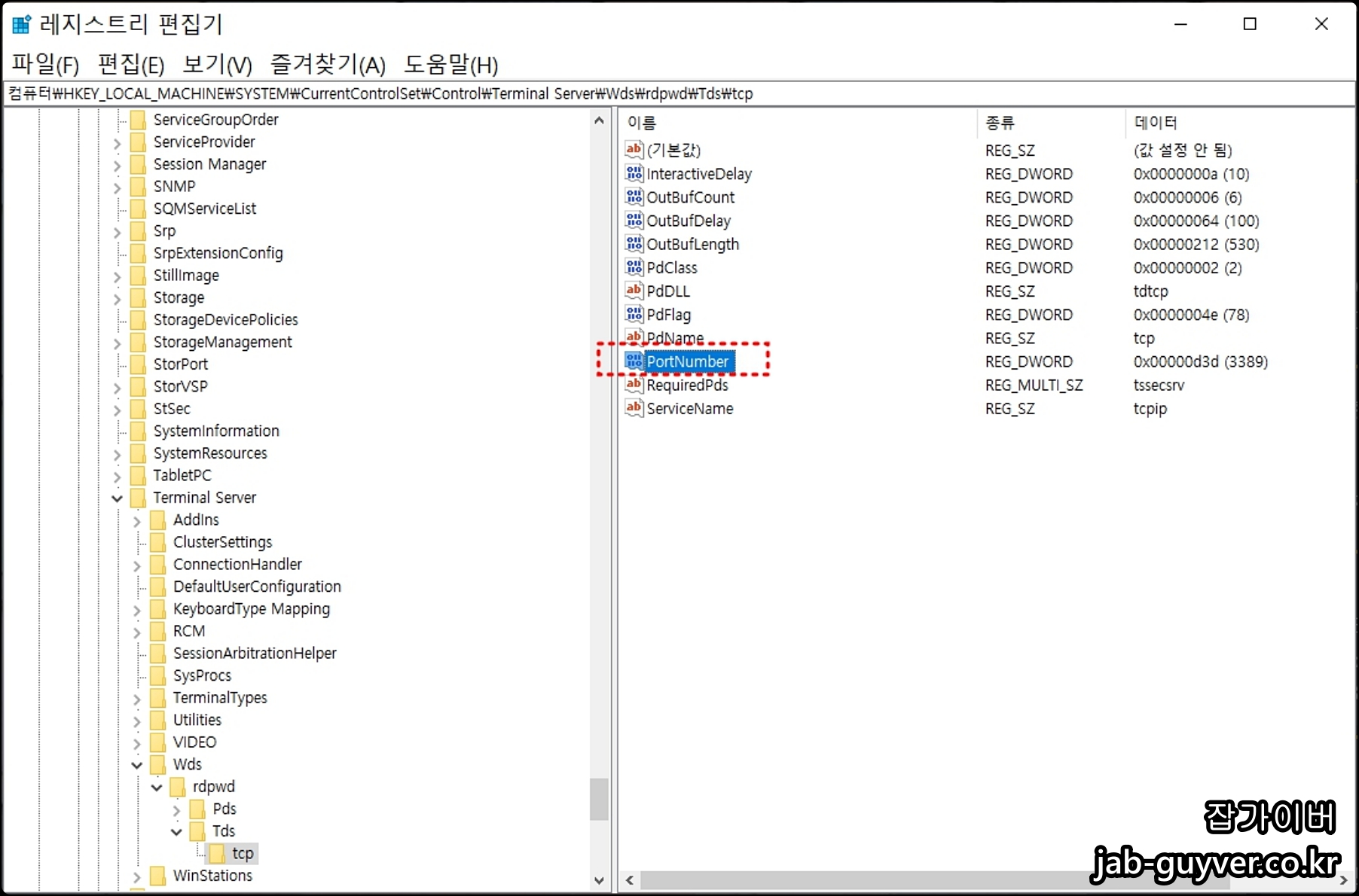Expand the Pds tree node
This screenshot has width=1359, height=896.
point(176,810)
